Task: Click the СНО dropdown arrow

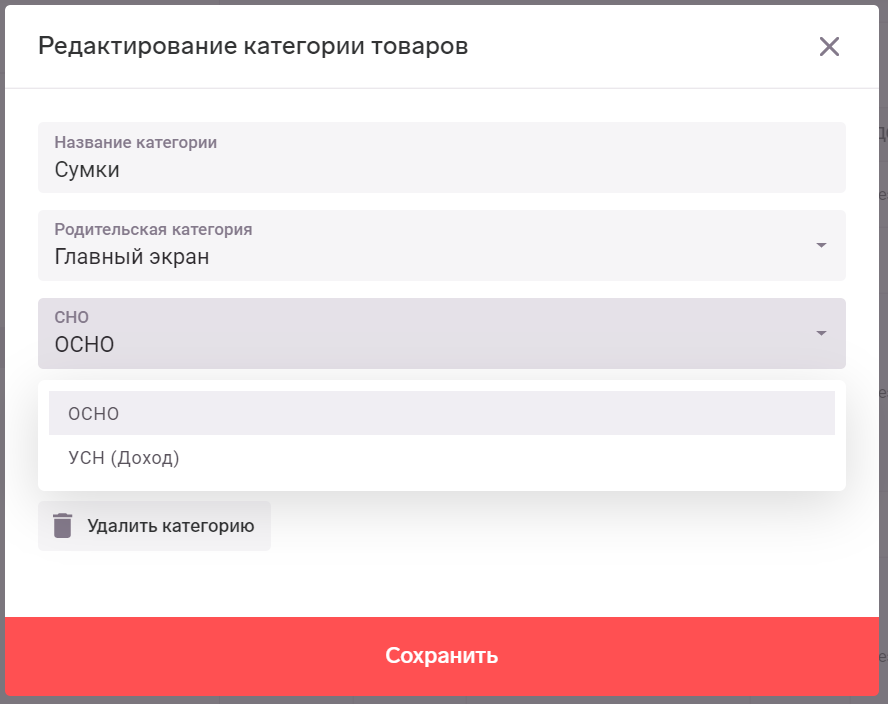Action: [821, 333]
